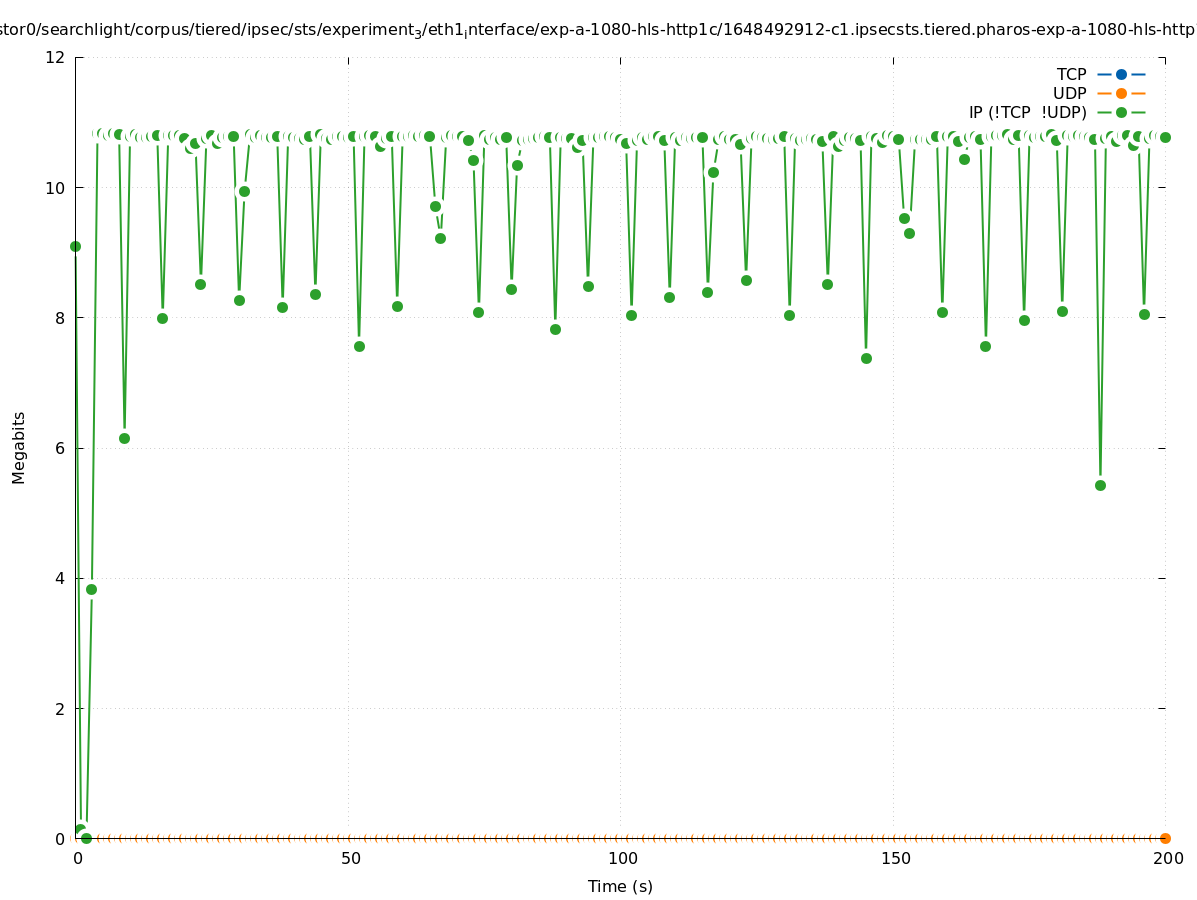Click the 150 tick label on x-axis

(895, 858)
